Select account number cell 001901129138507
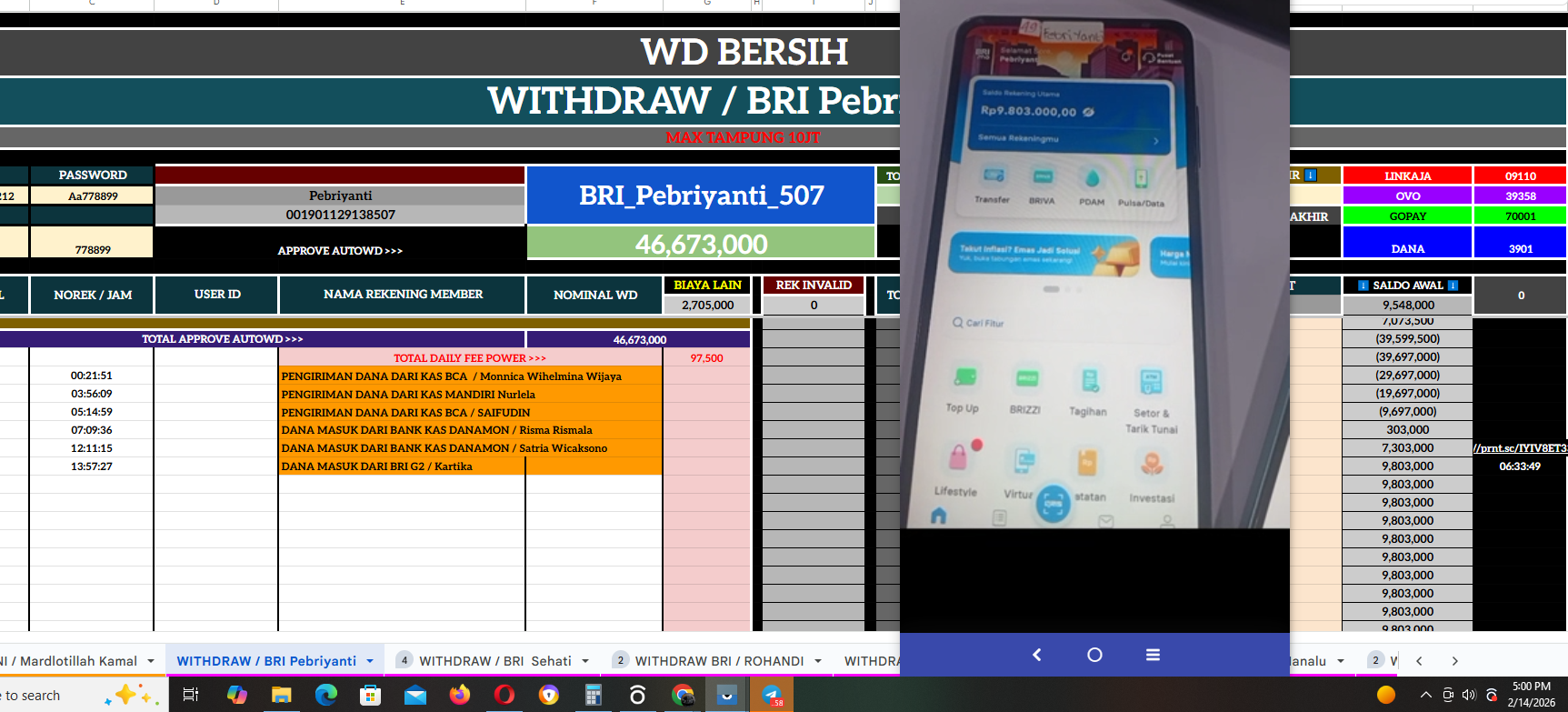 [340, 215]
